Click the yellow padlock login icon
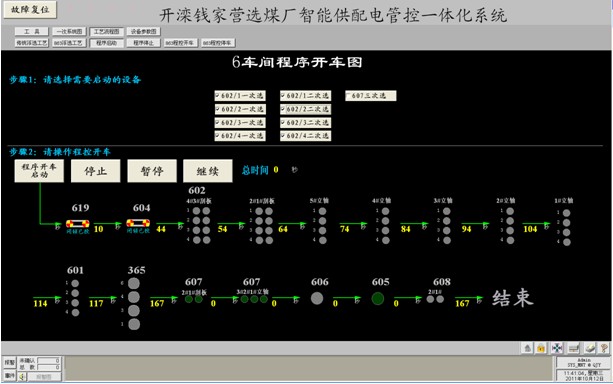The width and height of the screenshot is (613, 384). (541, 347)
